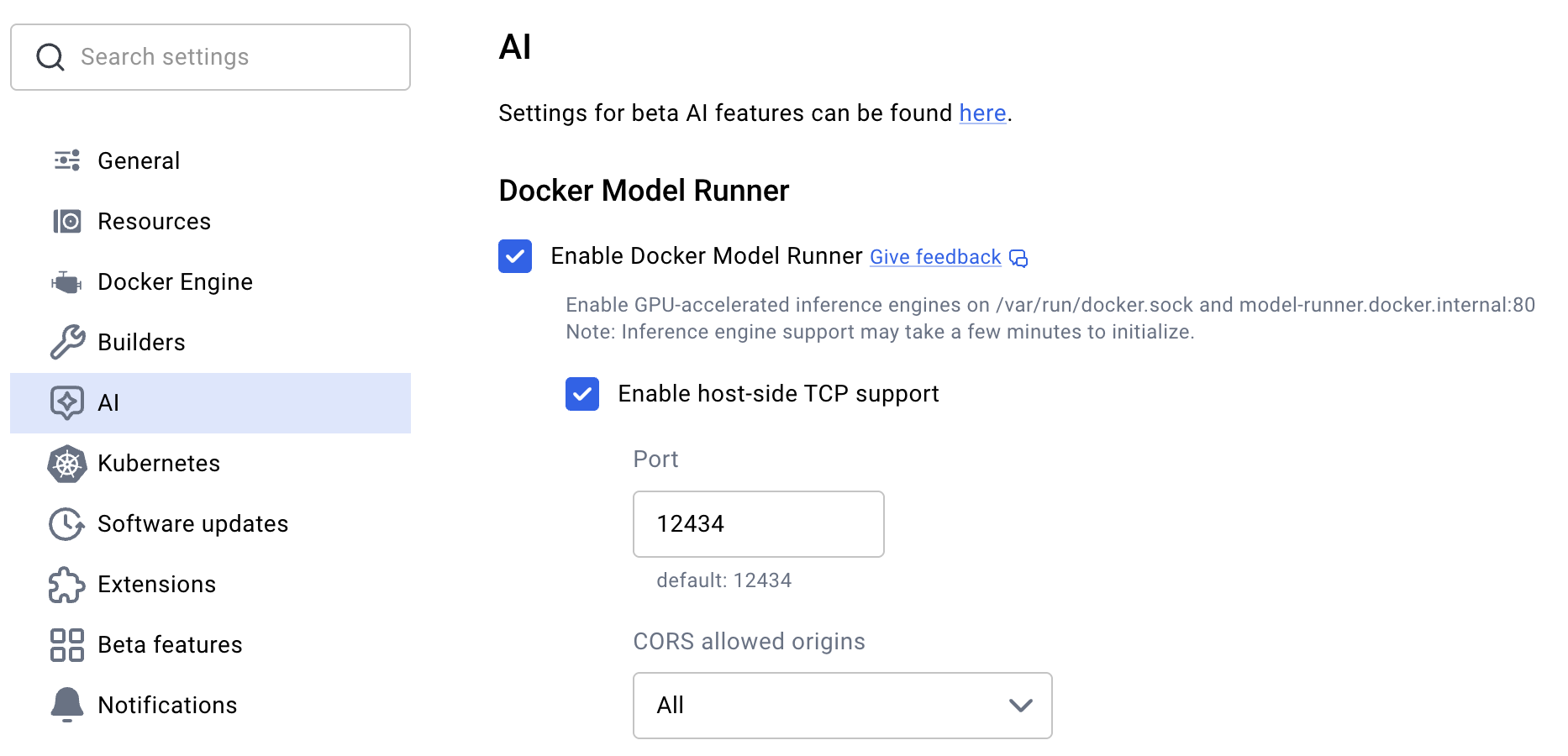Open Software updates via the clock icon
Image resolution: width=1568 pixels, height=756 pixels.
coord(66,523)
